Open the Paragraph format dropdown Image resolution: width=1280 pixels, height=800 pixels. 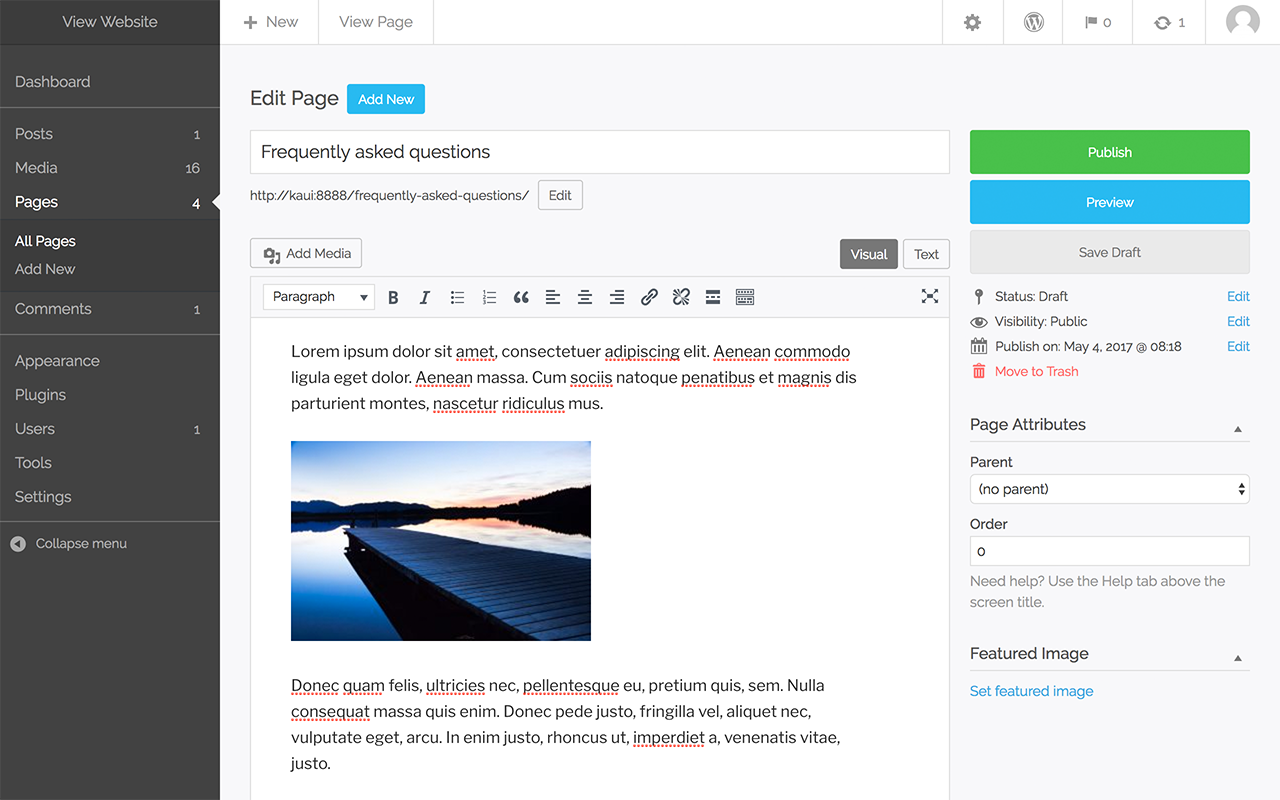click(x=319, y=297)
